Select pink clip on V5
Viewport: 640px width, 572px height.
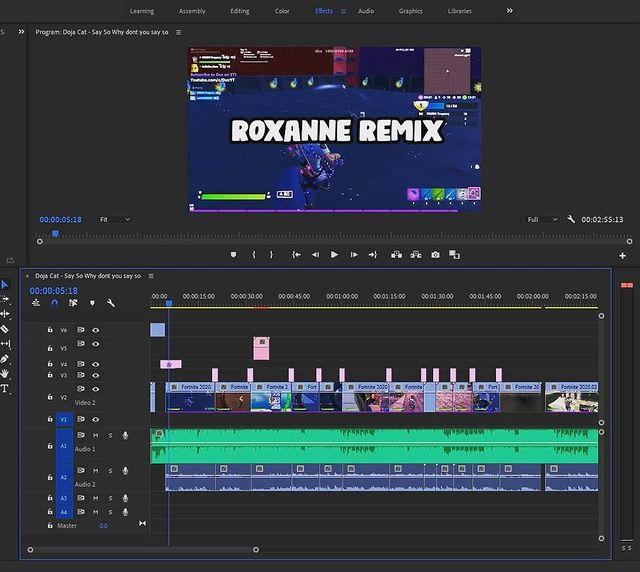coord(261,348)
